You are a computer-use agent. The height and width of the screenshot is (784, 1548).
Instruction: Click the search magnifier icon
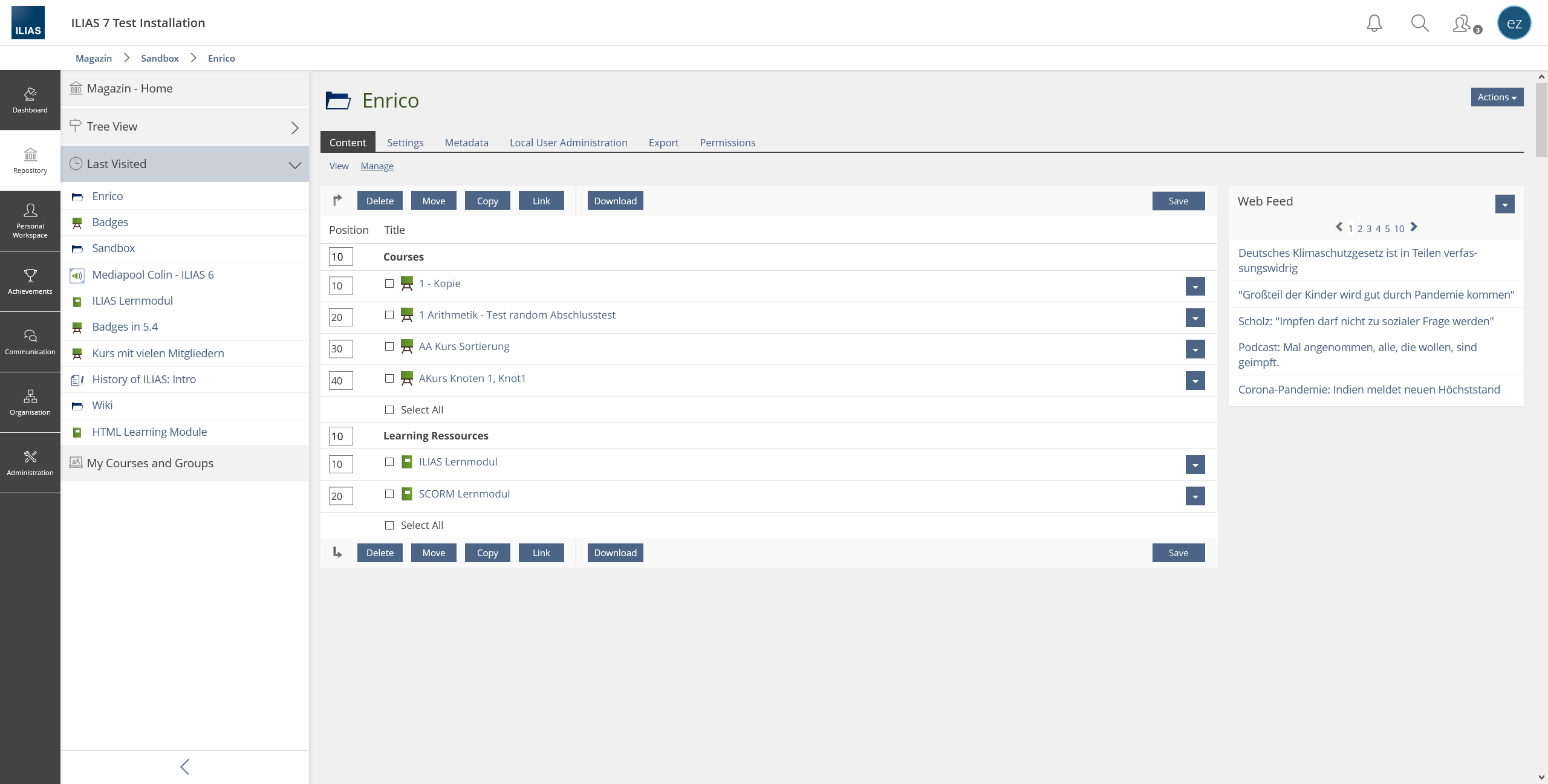pos(1419,24)
